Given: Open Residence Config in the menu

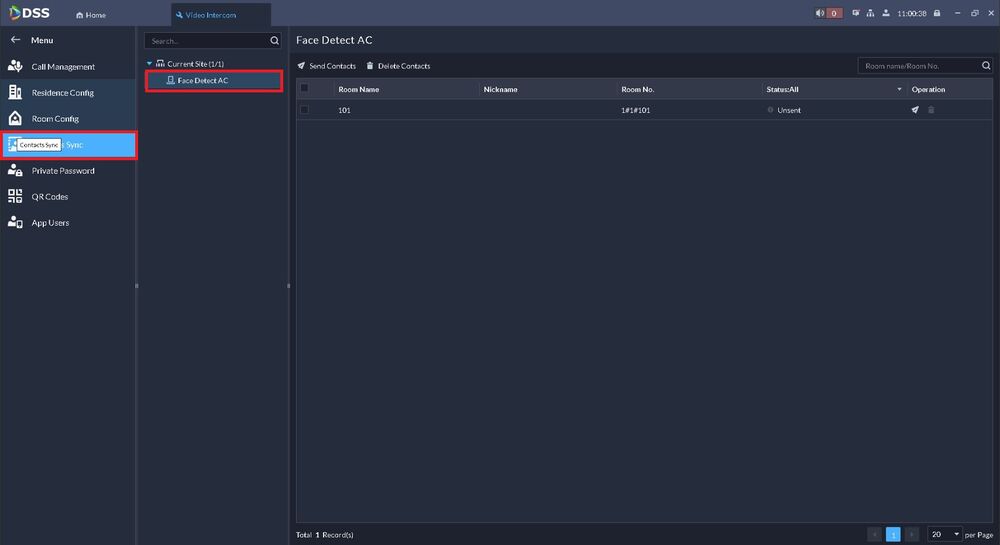Looking at the screenshot, I should point(62,93).
